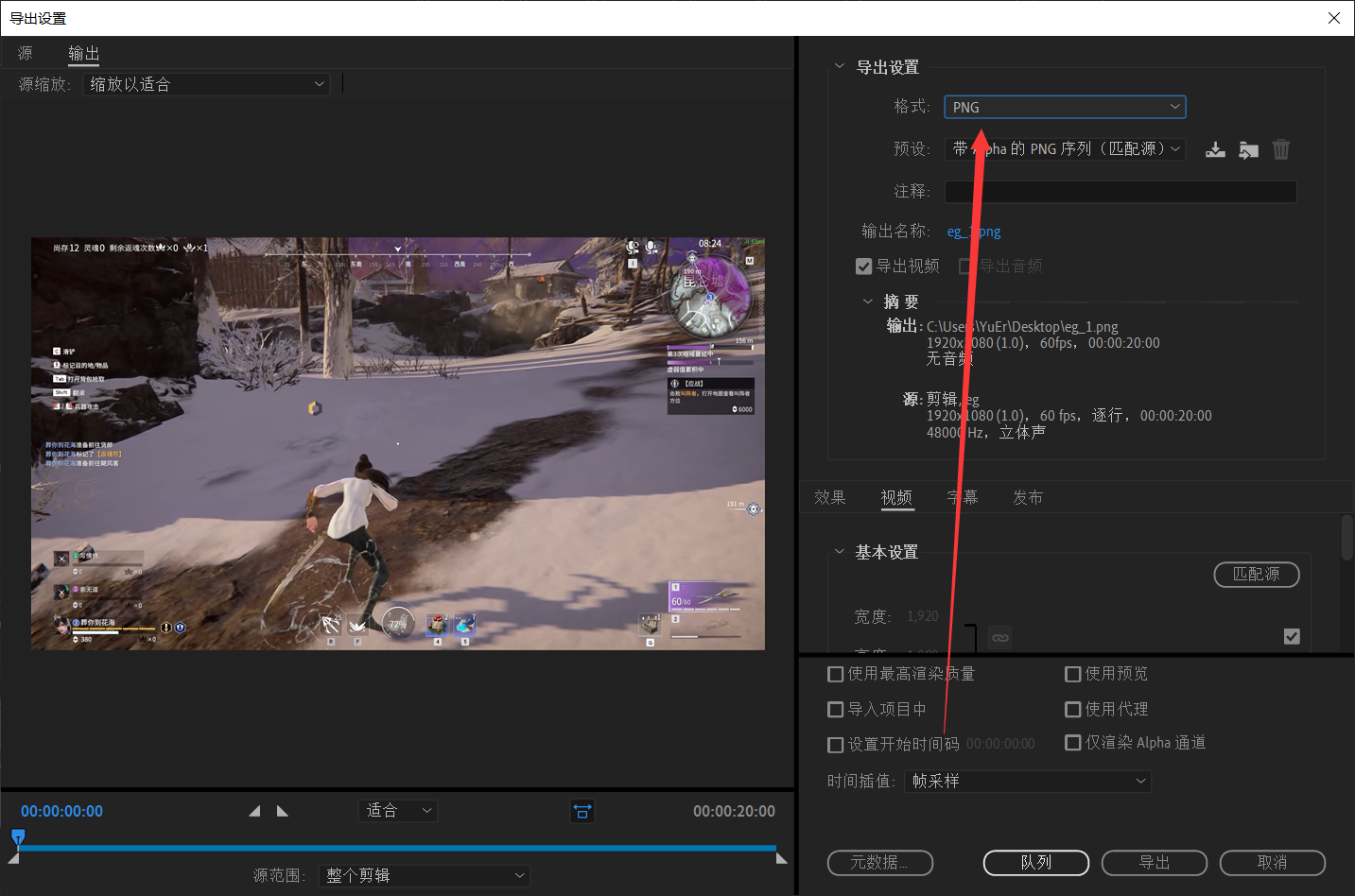
Task: Click the 元数据 button
Action: coord(880,863)
